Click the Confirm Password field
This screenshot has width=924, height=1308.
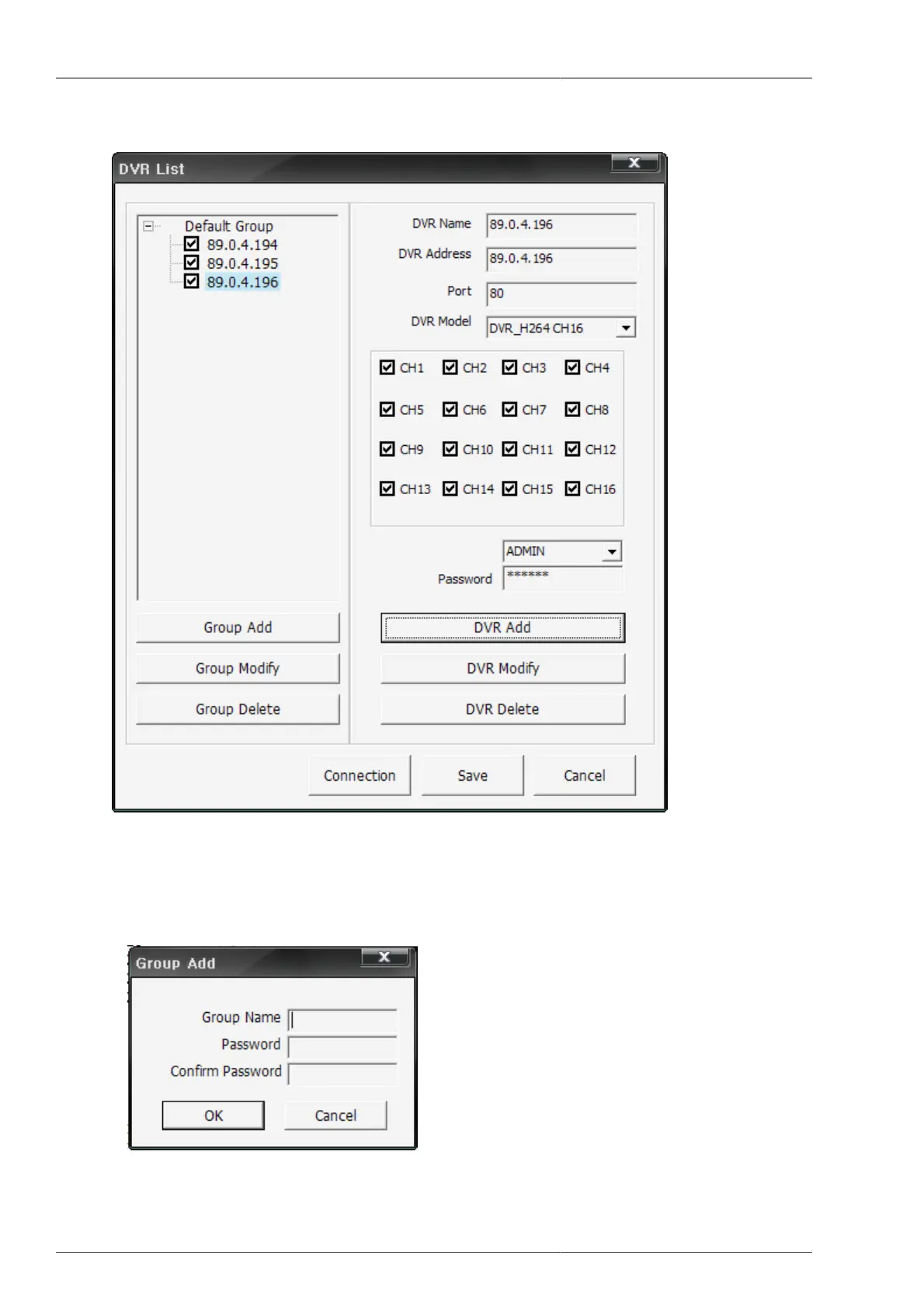(x=342, y=1073)
